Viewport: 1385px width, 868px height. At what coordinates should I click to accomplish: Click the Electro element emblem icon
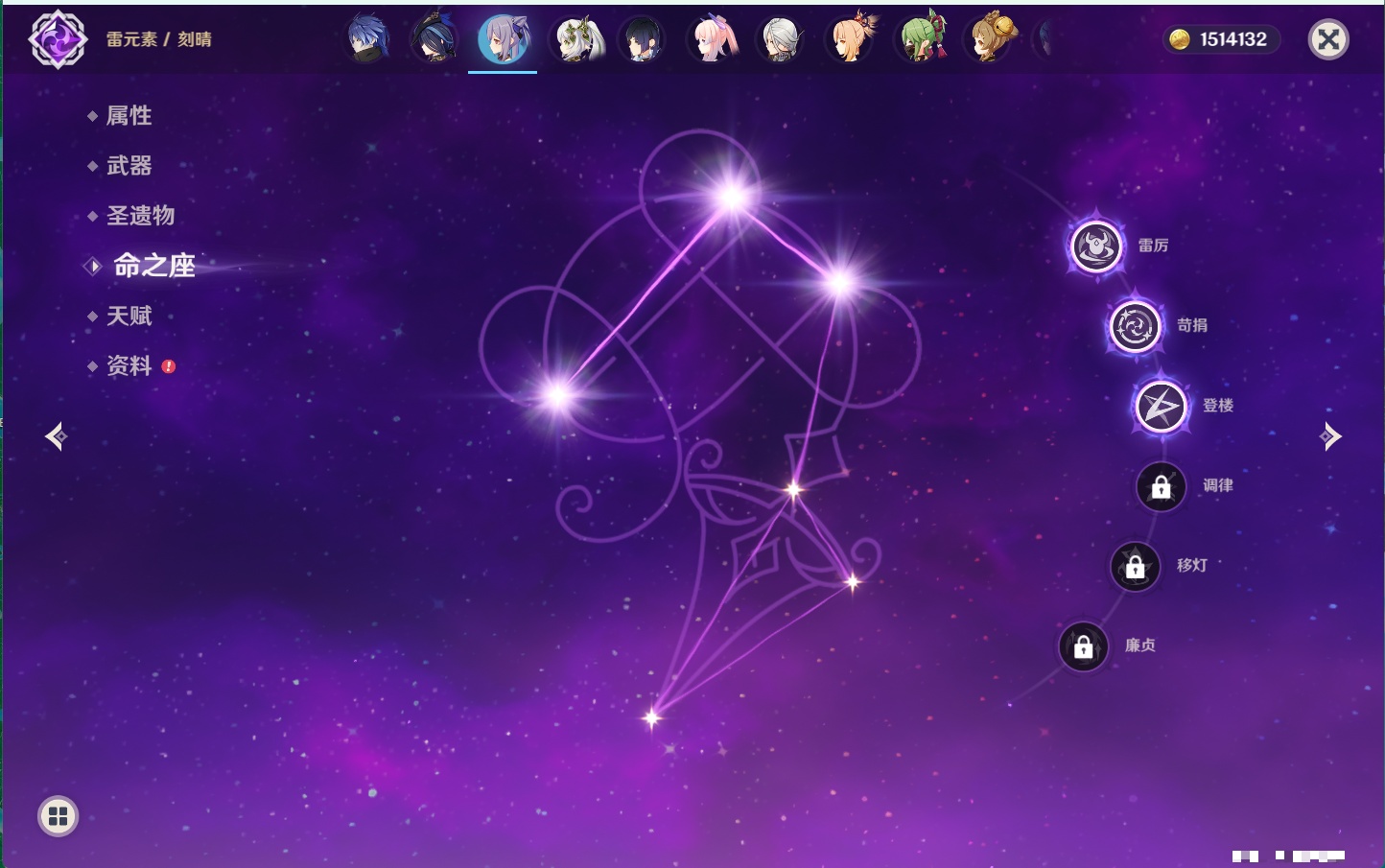pos(58,39)
